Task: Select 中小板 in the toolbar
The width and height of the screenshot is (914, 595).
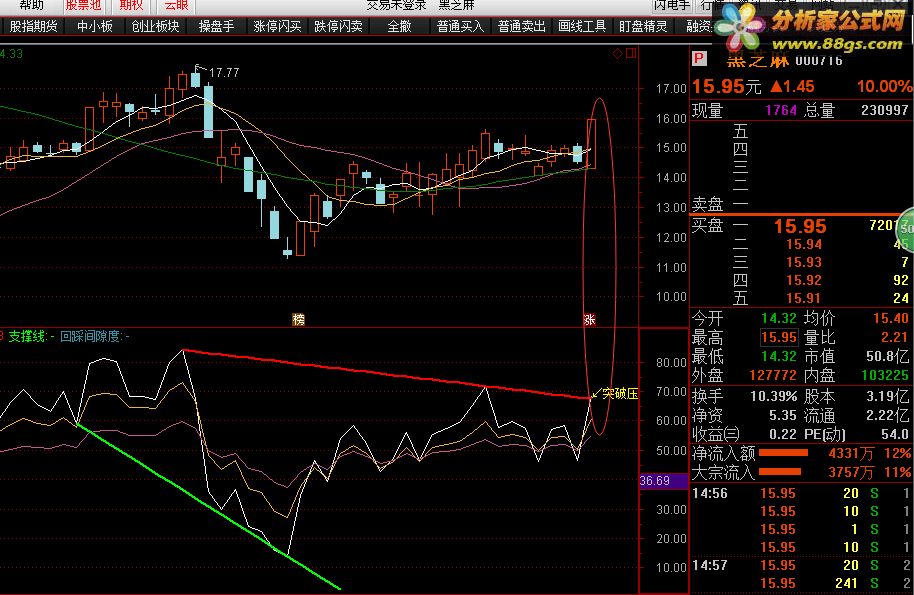Action: pos(95,26)
